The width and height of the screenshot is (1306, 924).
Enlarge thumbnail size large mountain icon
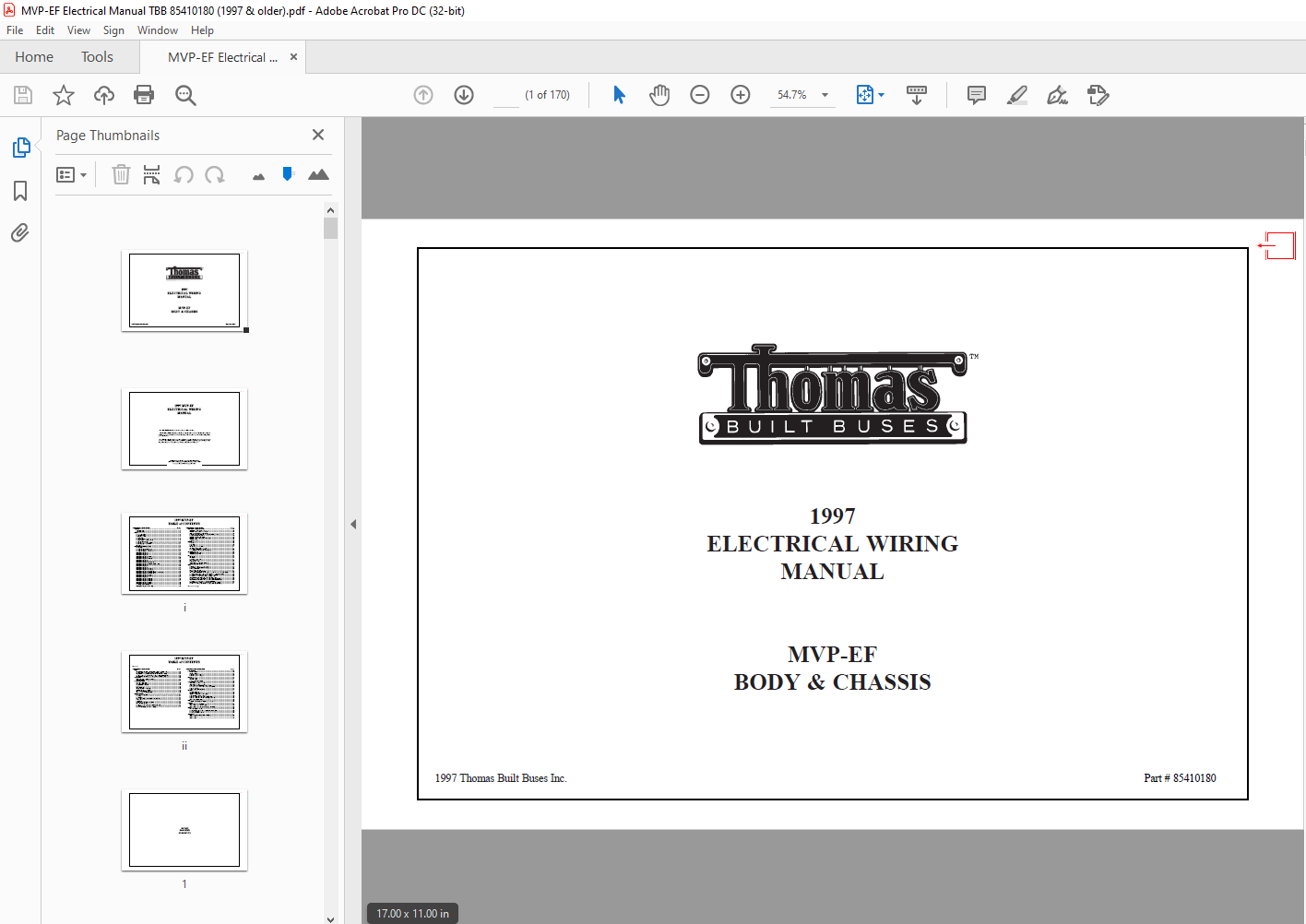318,174
